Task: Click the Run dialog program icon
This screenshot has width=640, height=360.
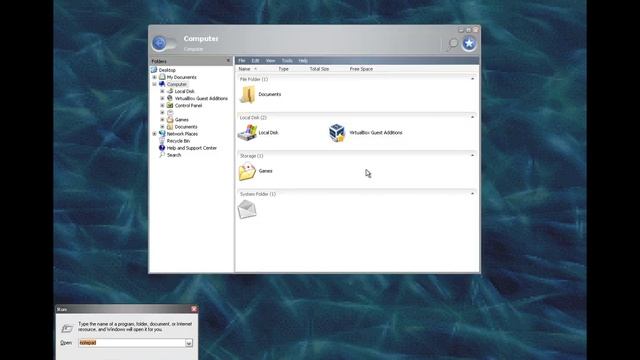Action: (x=67, y=328)
